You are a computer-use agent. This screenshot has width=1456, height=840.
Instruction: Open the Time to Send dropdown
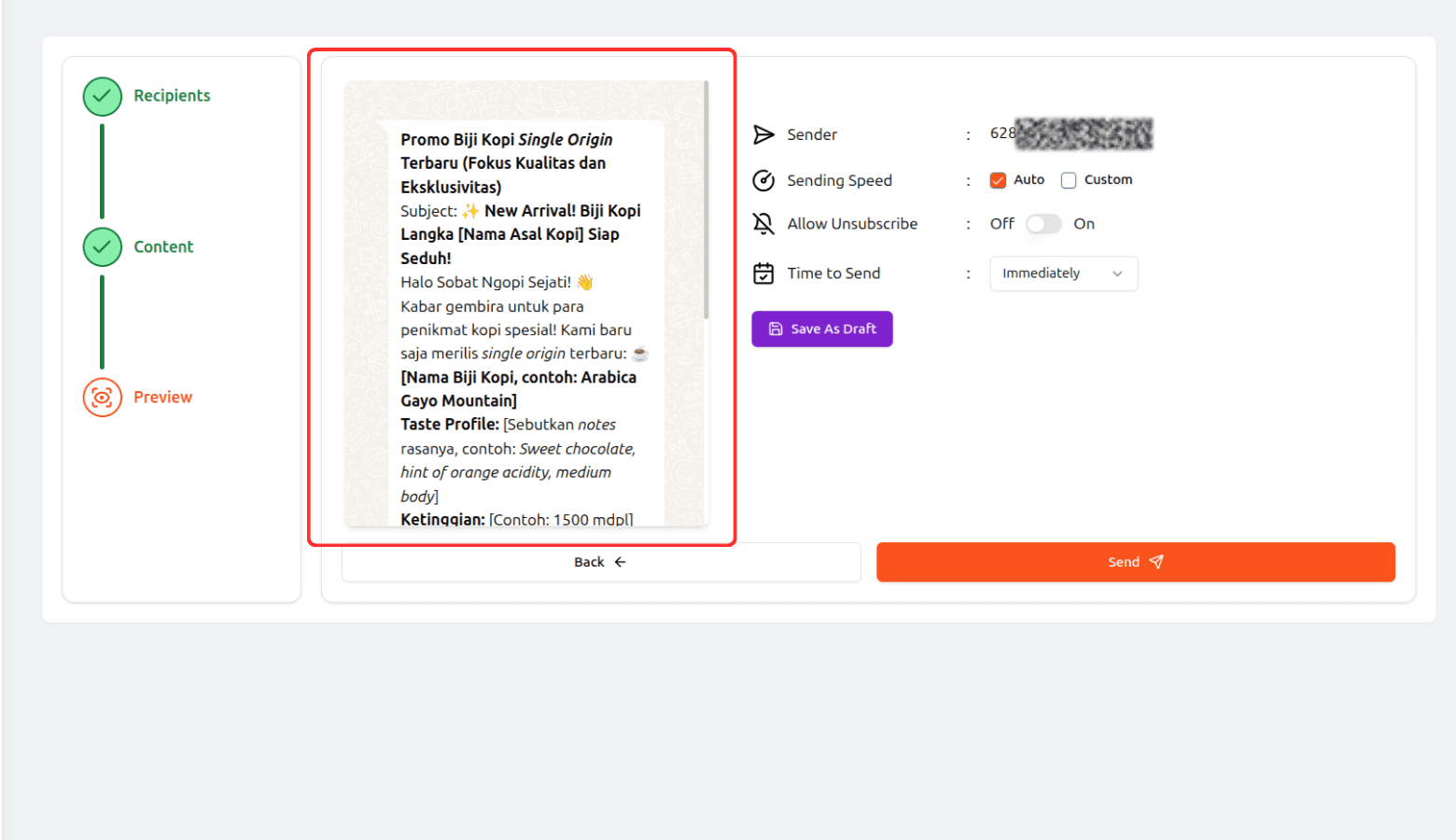pyautogui.click(x=1063, y=273)
